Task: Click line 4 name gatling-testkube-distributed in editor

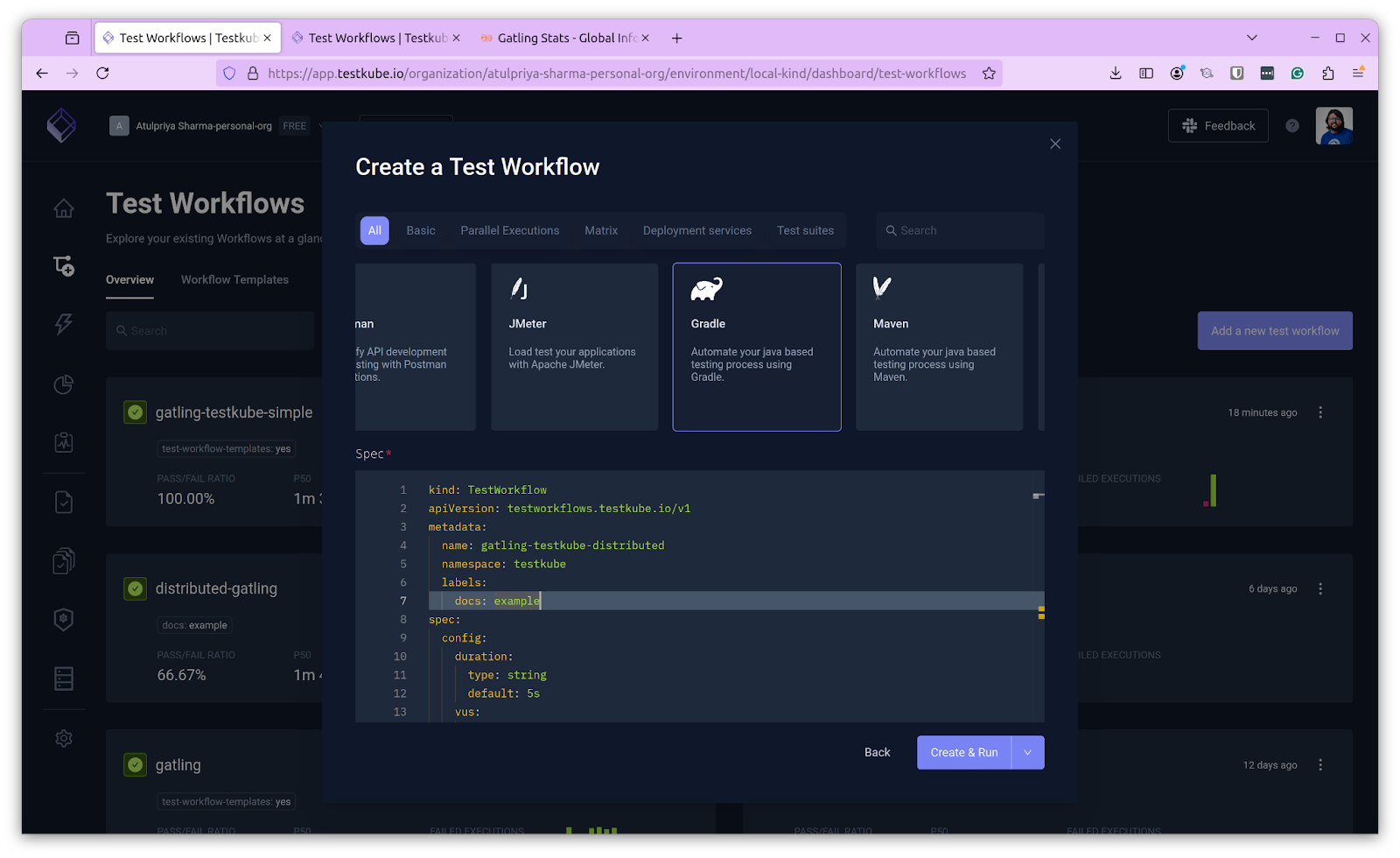Action: [572, 545]
